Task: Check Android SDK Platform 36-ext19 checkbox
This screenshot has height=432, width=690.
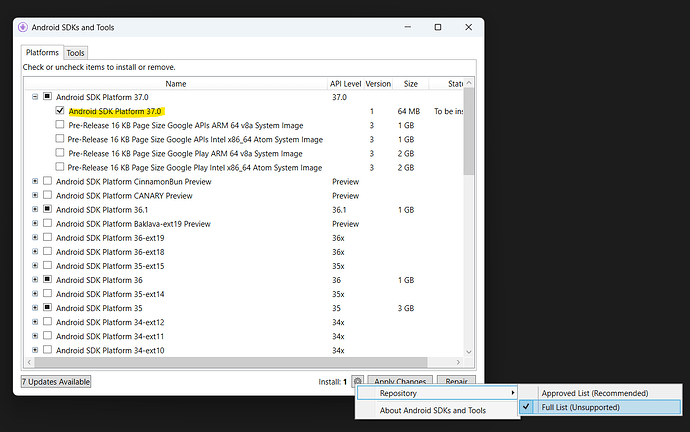Action: [48, 237]
